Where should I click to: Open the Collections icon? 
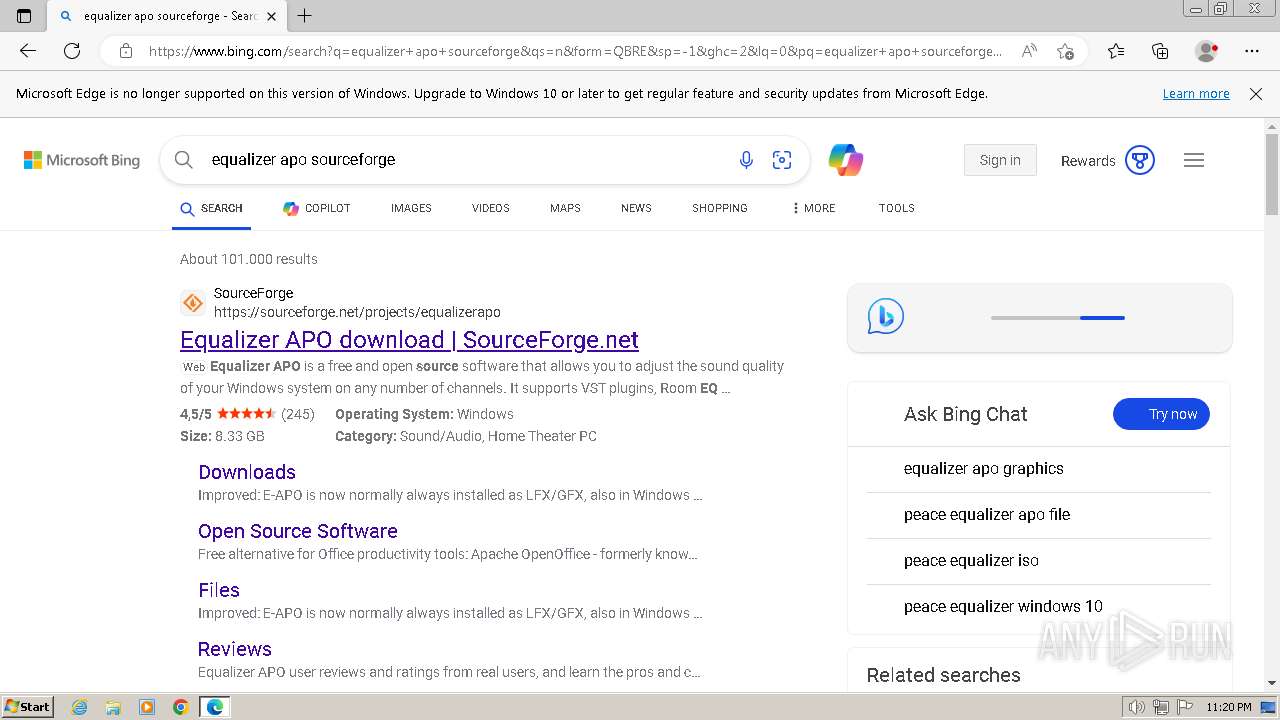click(x=1160, y=51)
